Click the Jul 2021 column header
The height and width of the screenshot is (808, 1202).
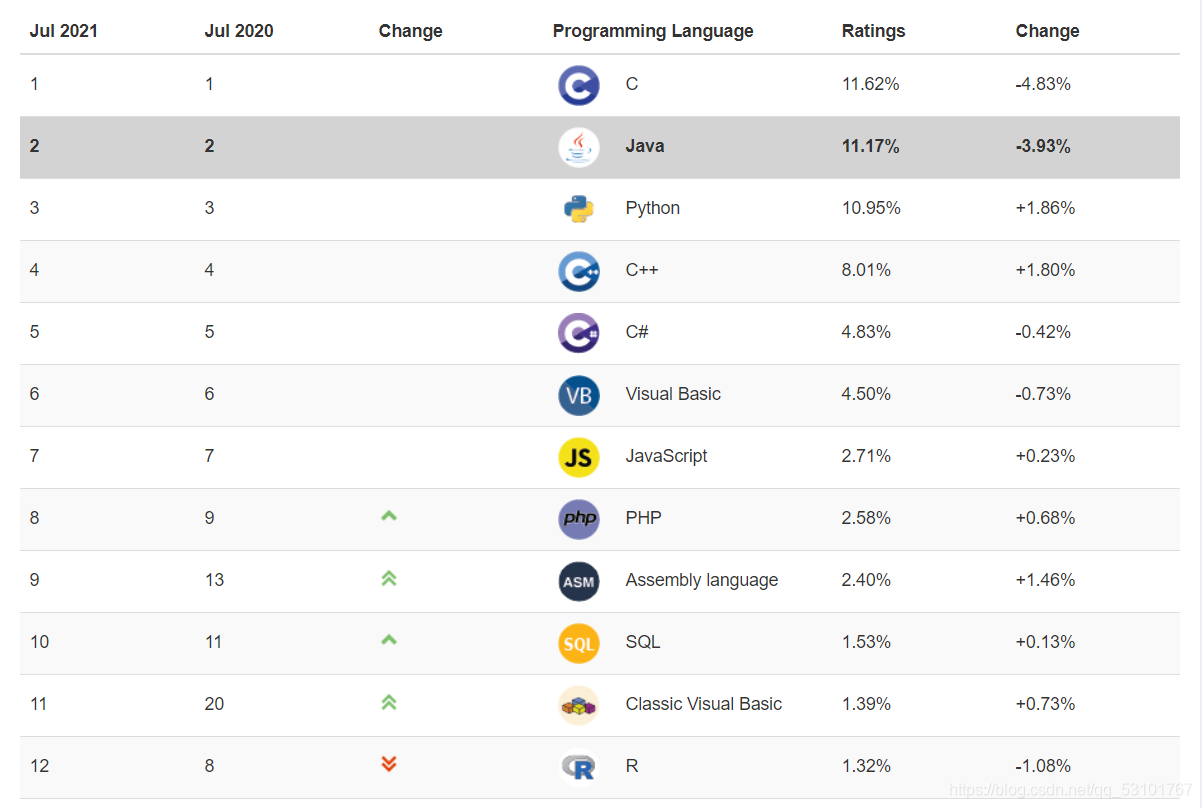click(64, 31)
